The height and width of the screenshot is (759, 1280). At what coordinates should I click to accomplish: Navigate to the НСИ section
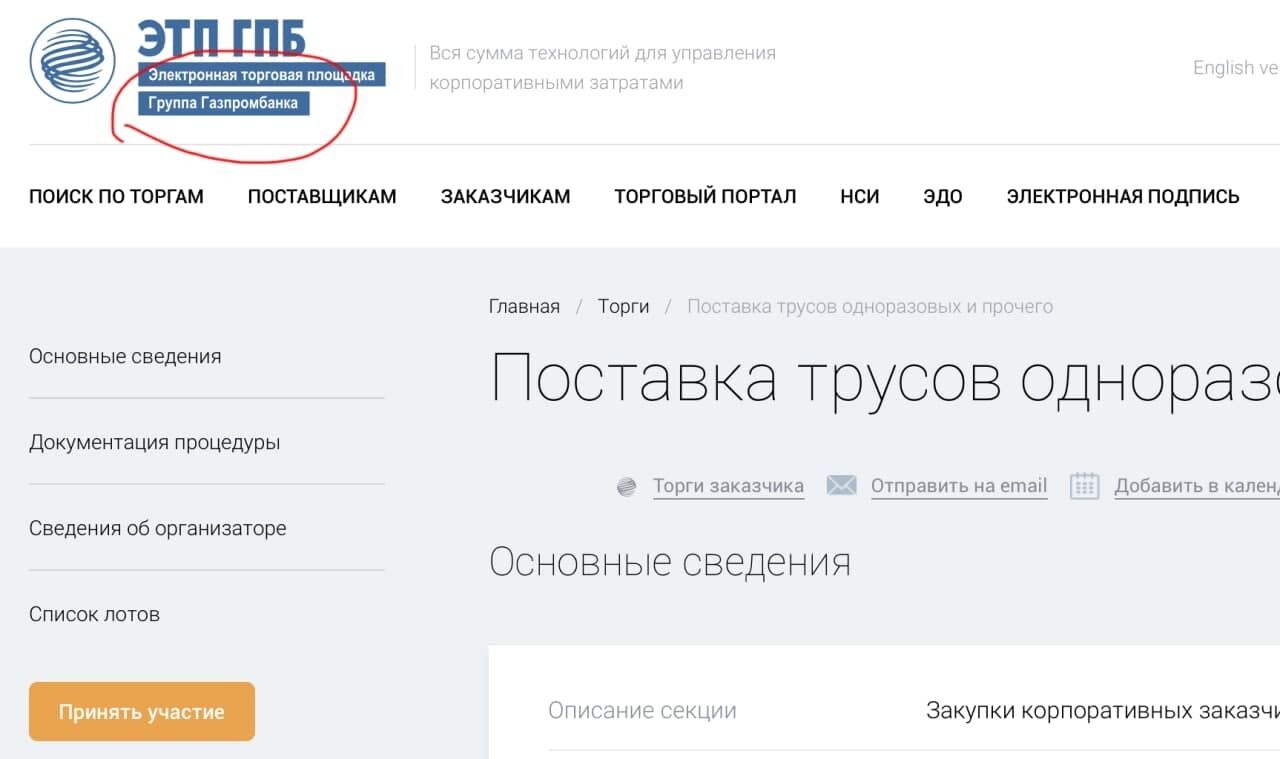[x=860, y=196]
